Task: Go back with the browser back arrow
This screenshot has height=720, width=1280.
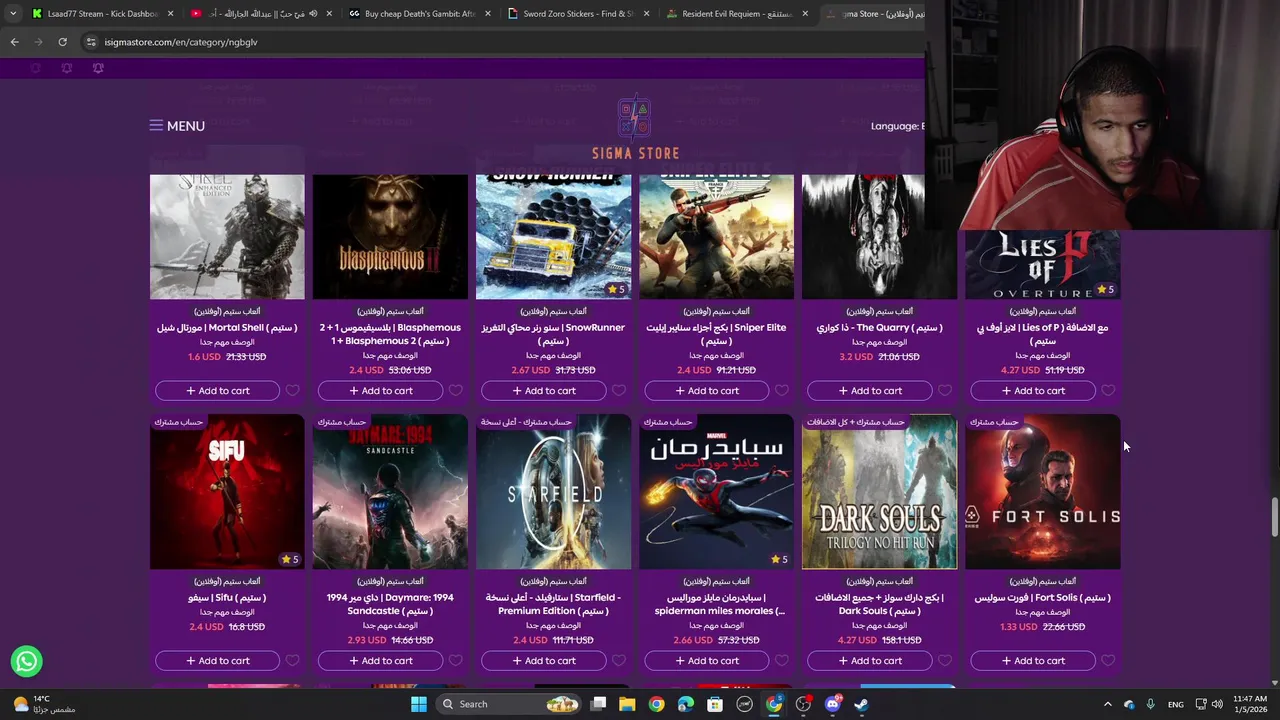Action: [x=14, y=42]
